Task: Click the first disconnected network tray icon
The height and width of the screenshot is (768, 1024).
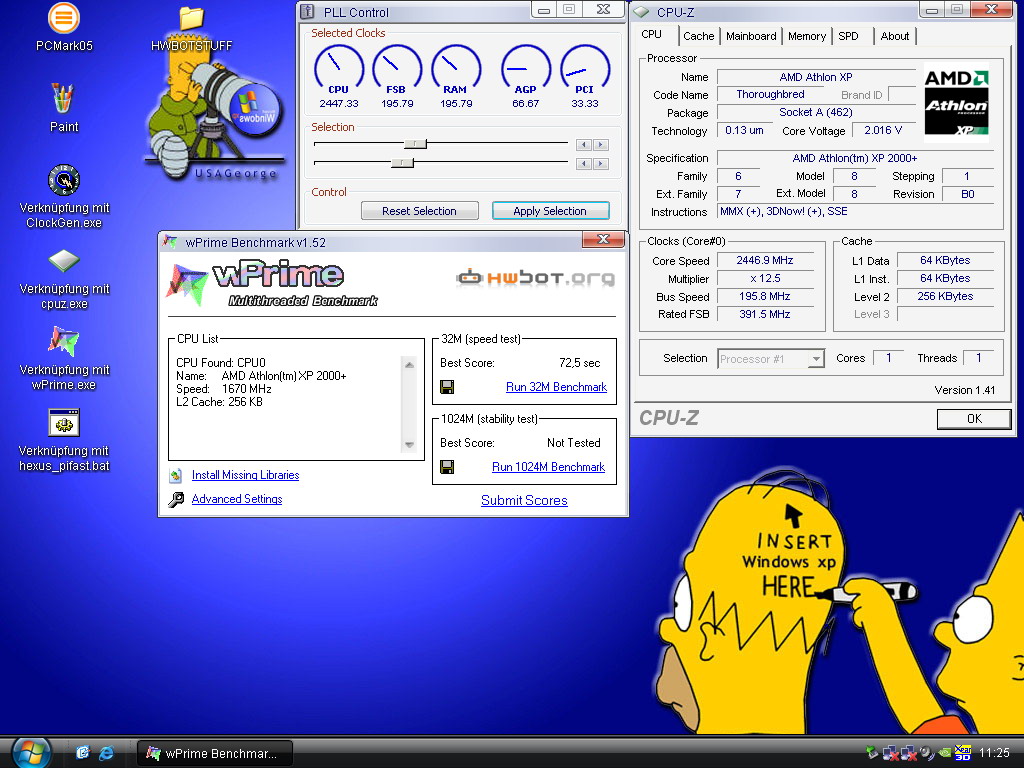Action: [x=890, y=753]
